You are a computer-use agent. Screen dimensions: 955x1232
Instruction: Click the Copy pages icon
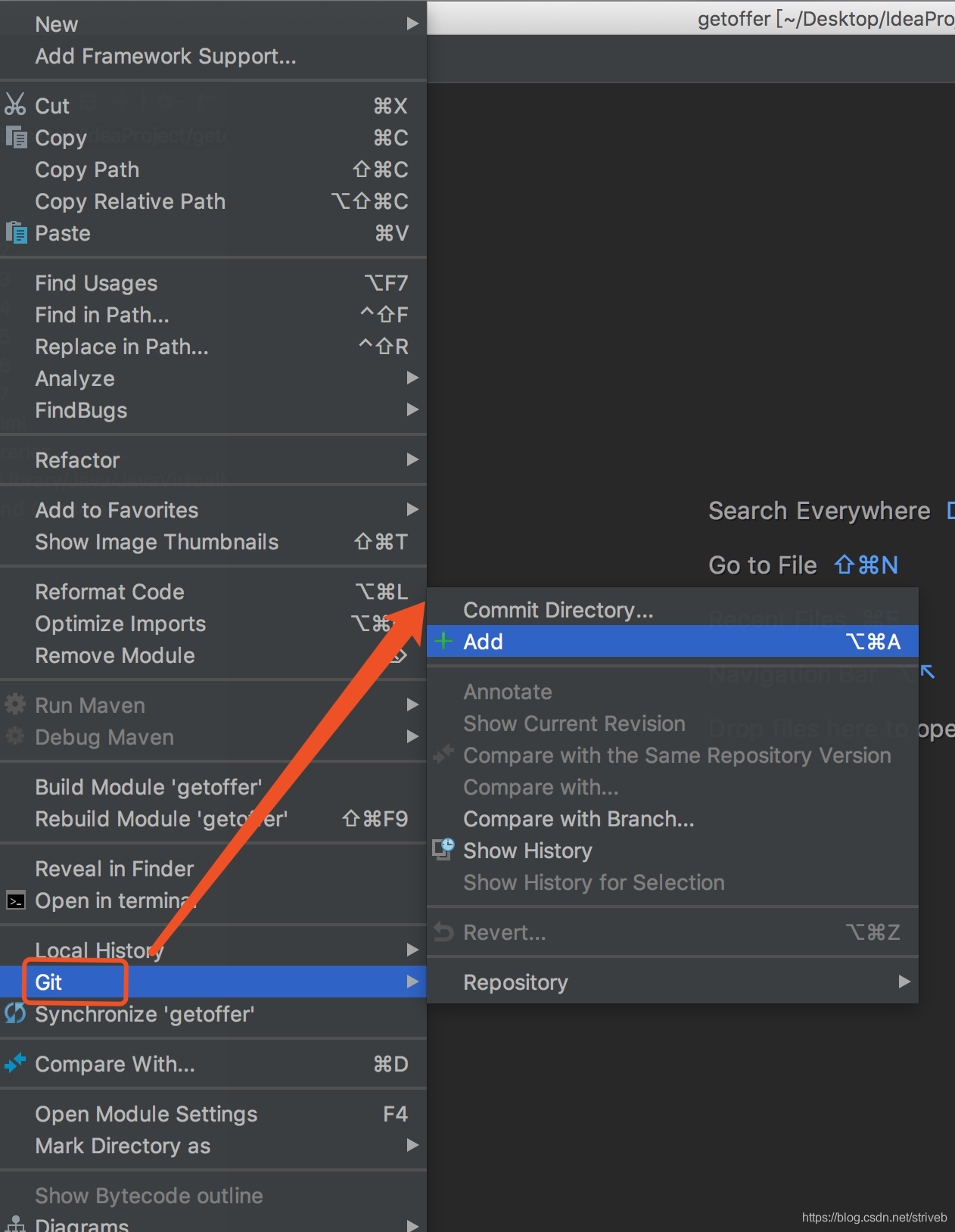point(17,137)
